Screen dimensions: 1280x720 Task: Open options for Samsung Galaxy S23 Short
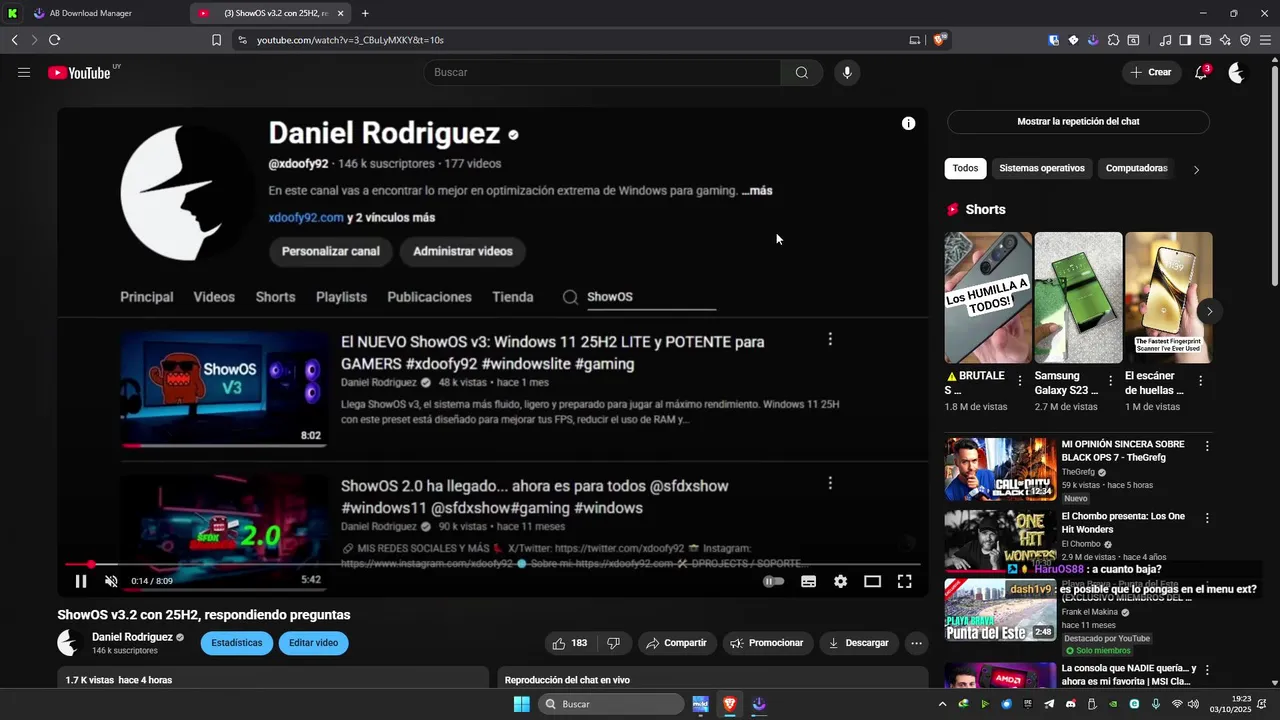click(1110, 381)
